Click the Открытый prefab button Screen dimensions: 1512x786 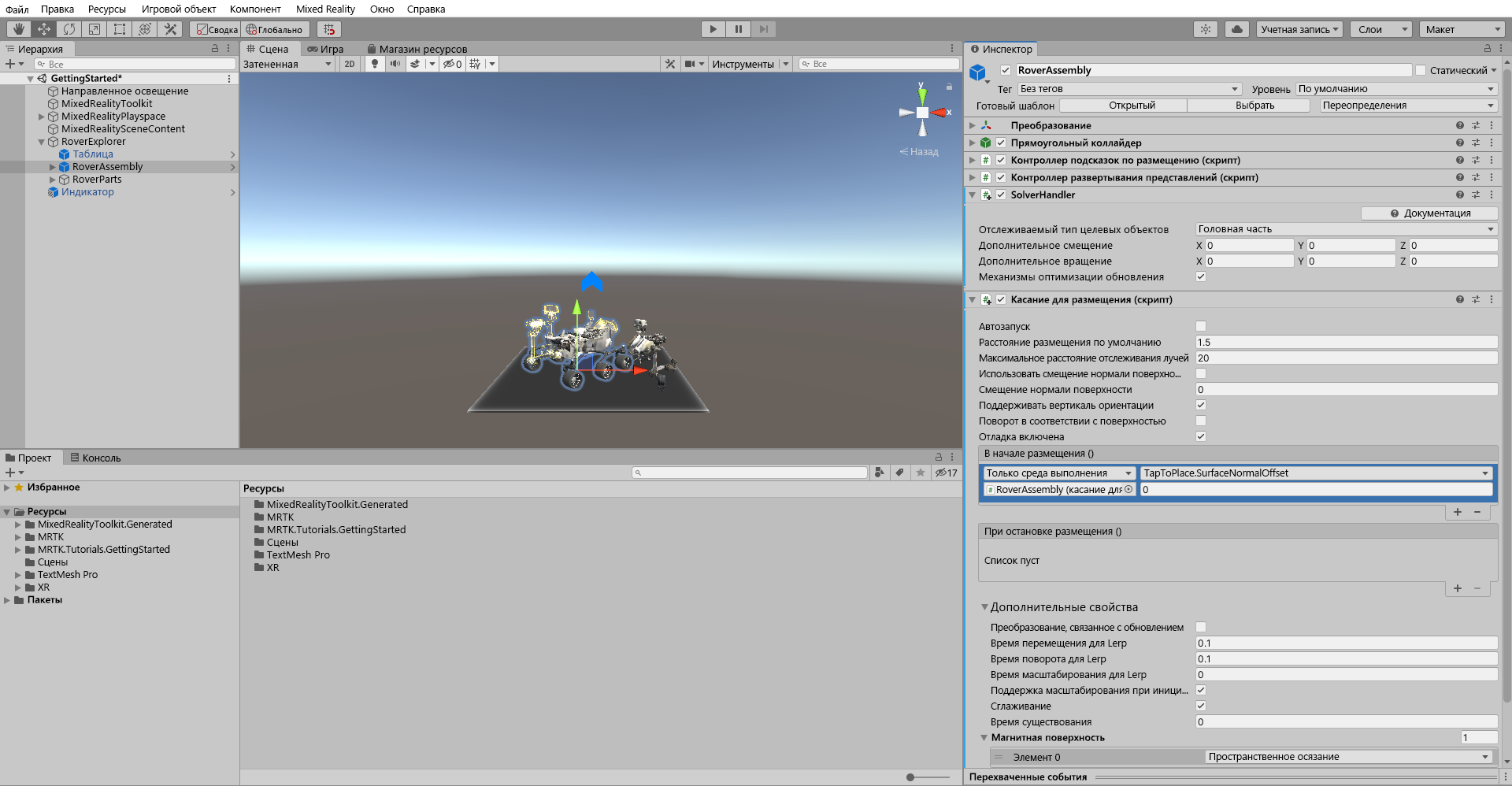pos(1132,106)
